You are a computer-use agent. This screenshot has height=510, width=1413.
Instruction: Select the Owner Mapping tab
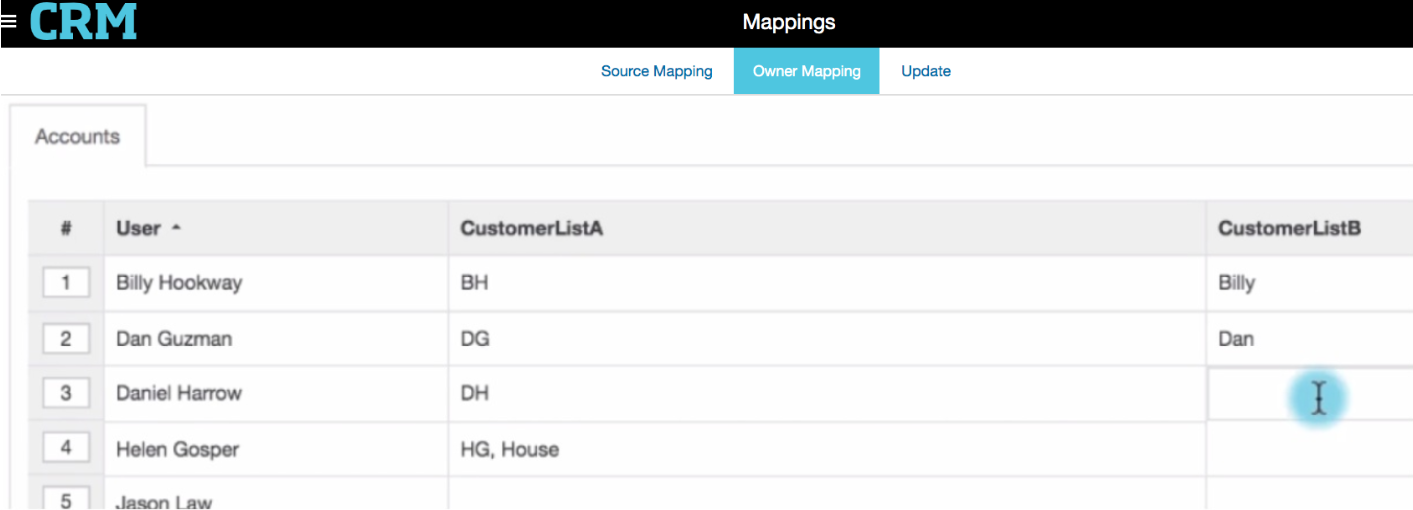coord(806,71)
